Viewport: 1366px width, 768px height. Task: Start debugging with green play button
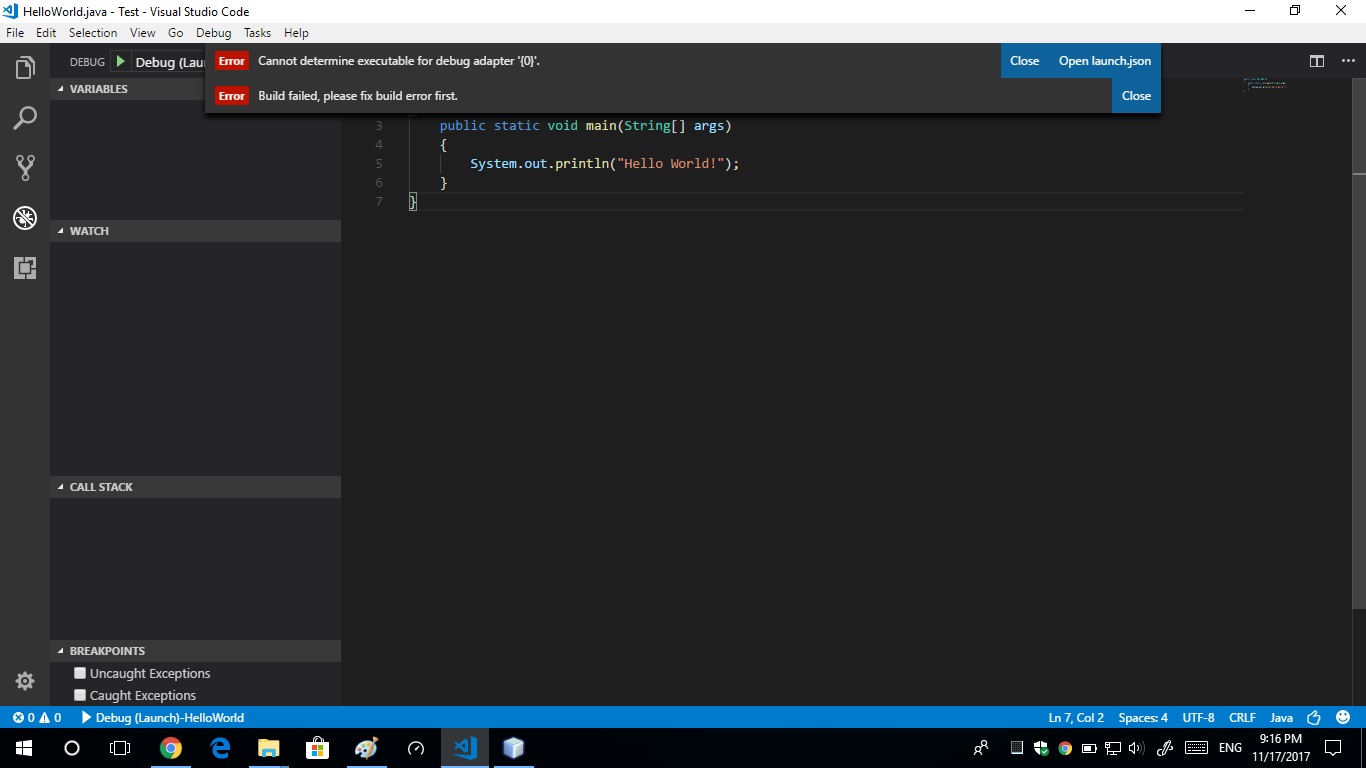pos(120,62)
